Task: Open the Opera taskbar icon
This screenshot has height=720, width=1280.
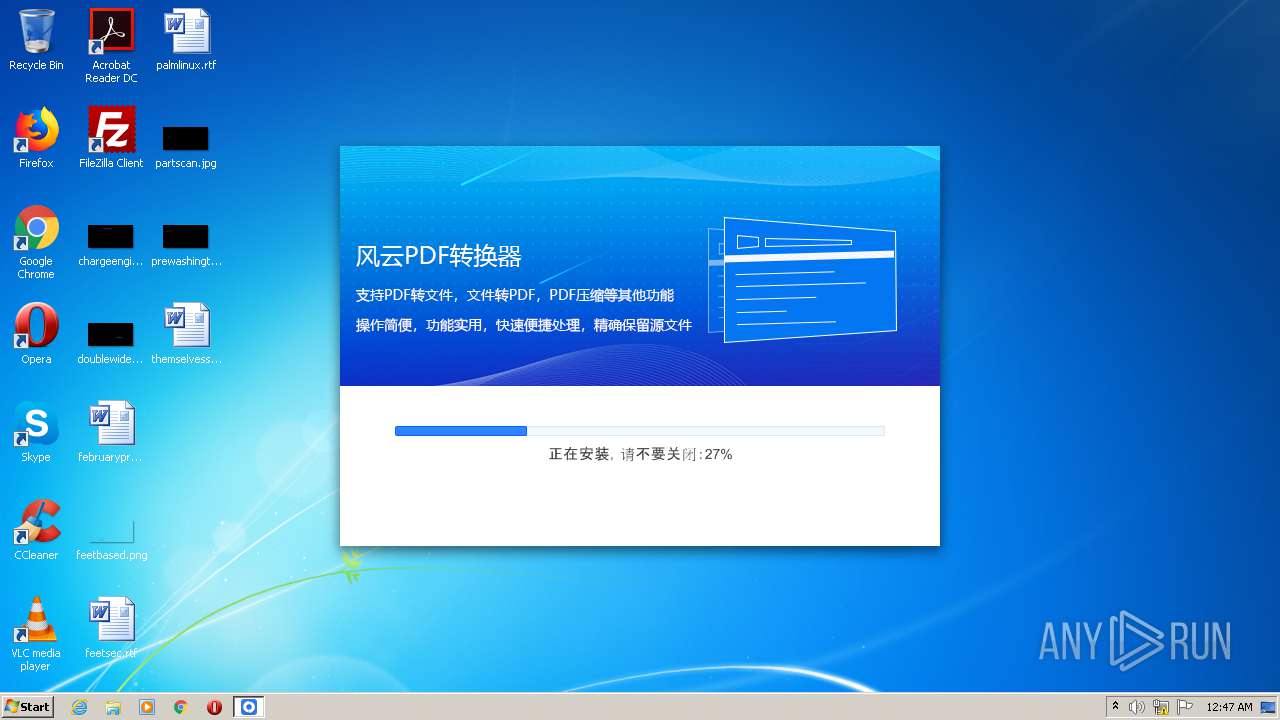Action: pos(215,707)
